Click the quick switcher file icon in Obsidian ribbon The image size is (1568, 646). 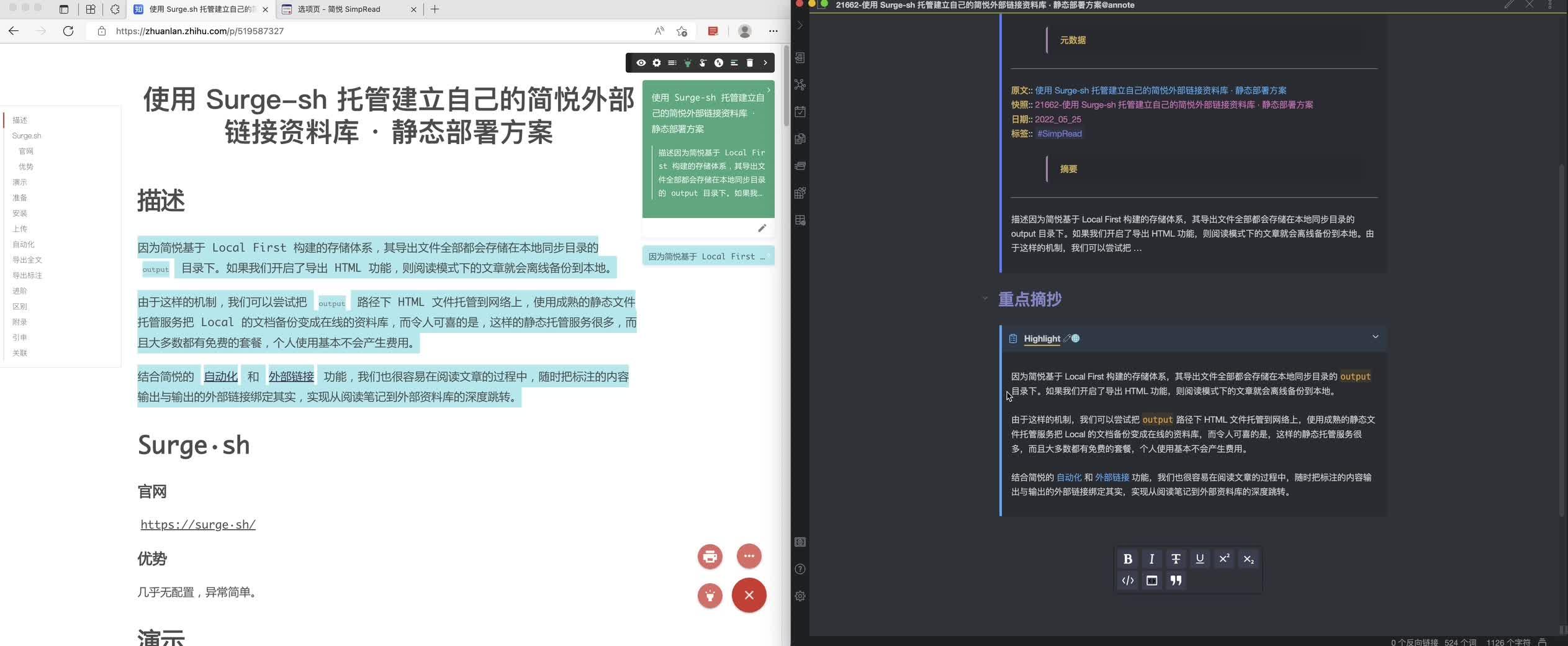pyautogui.click(x=800, y=58)
